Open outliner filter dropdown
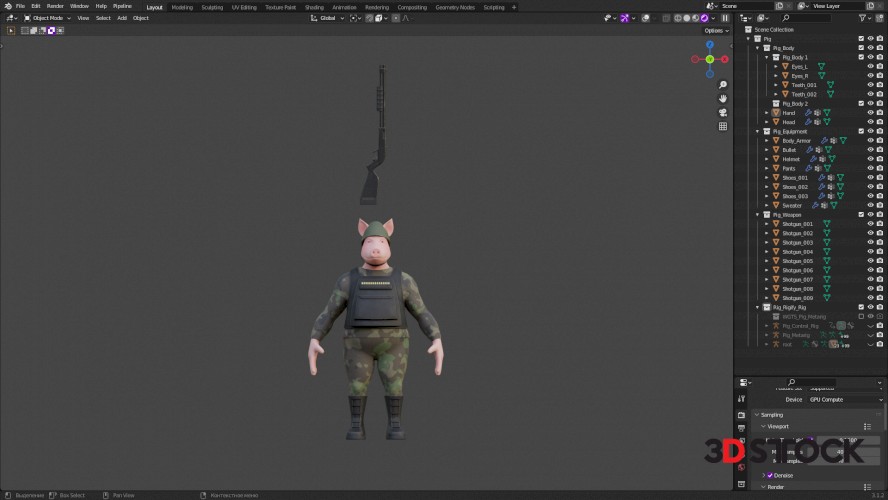This screenshot has height=500, width=888. point(865,18)
